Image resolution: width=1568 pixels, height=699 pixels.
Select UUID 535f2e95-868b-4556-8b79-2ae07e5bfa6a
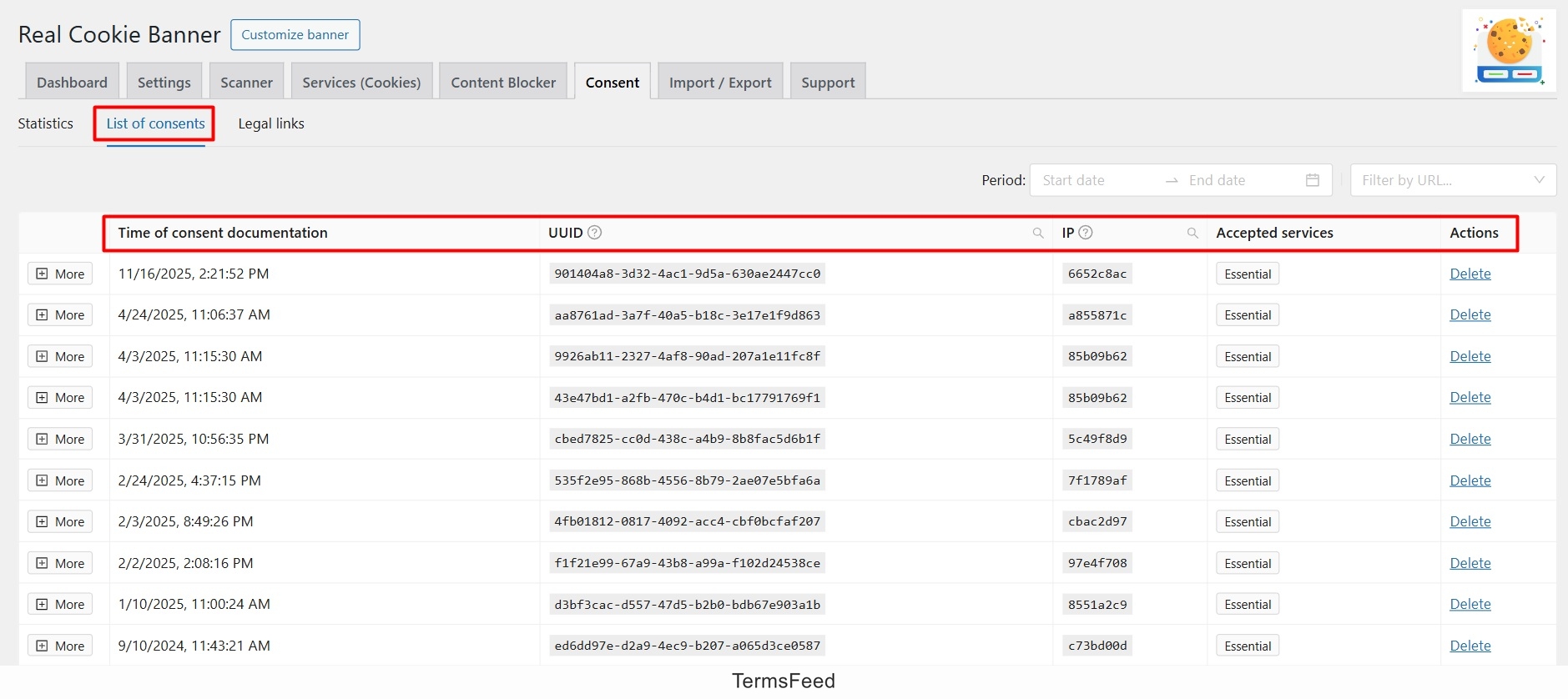click(x=687, y=480)
